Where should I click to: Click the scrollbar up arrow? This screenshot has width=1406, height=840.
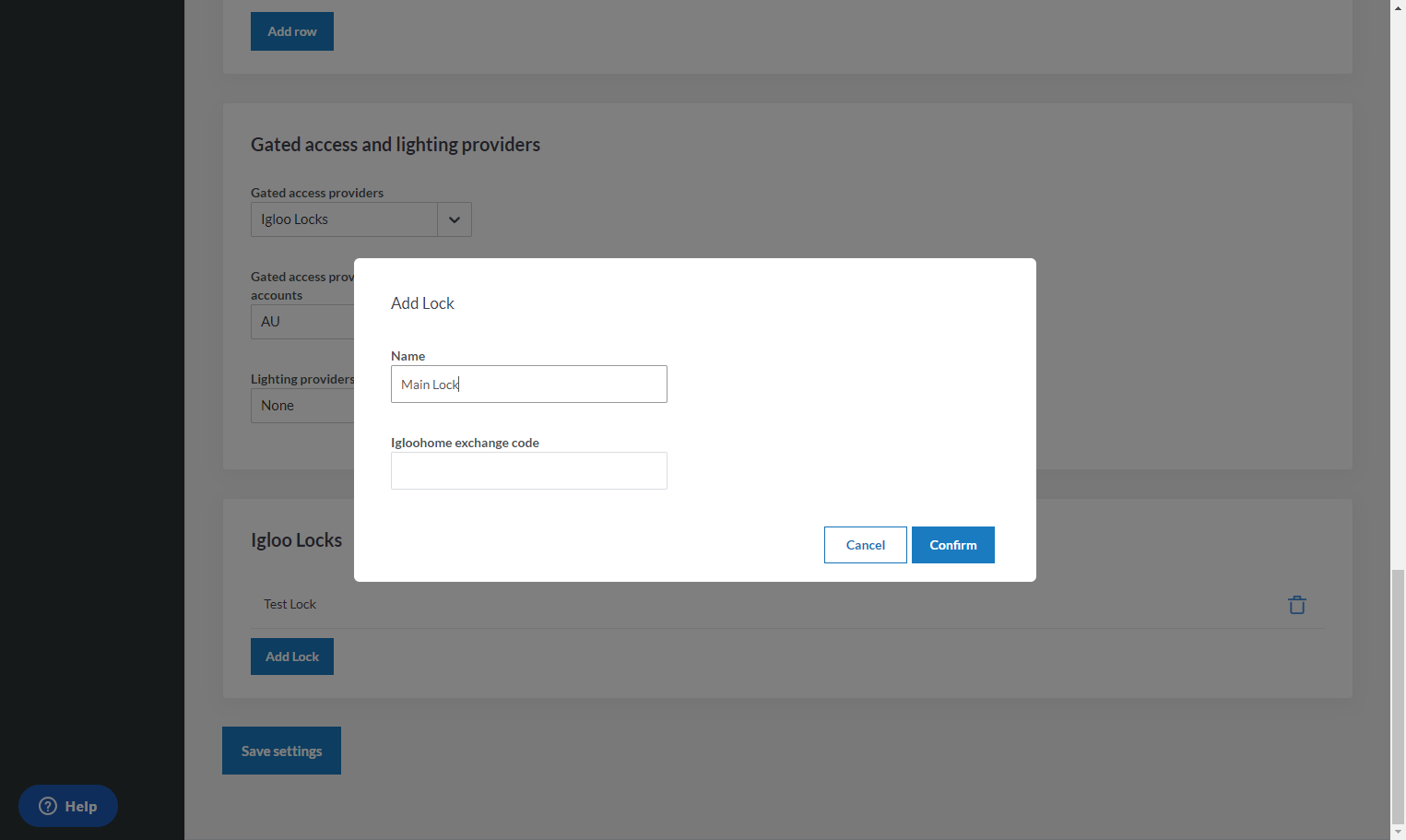pyautogui.click(x=1398, y=7)
